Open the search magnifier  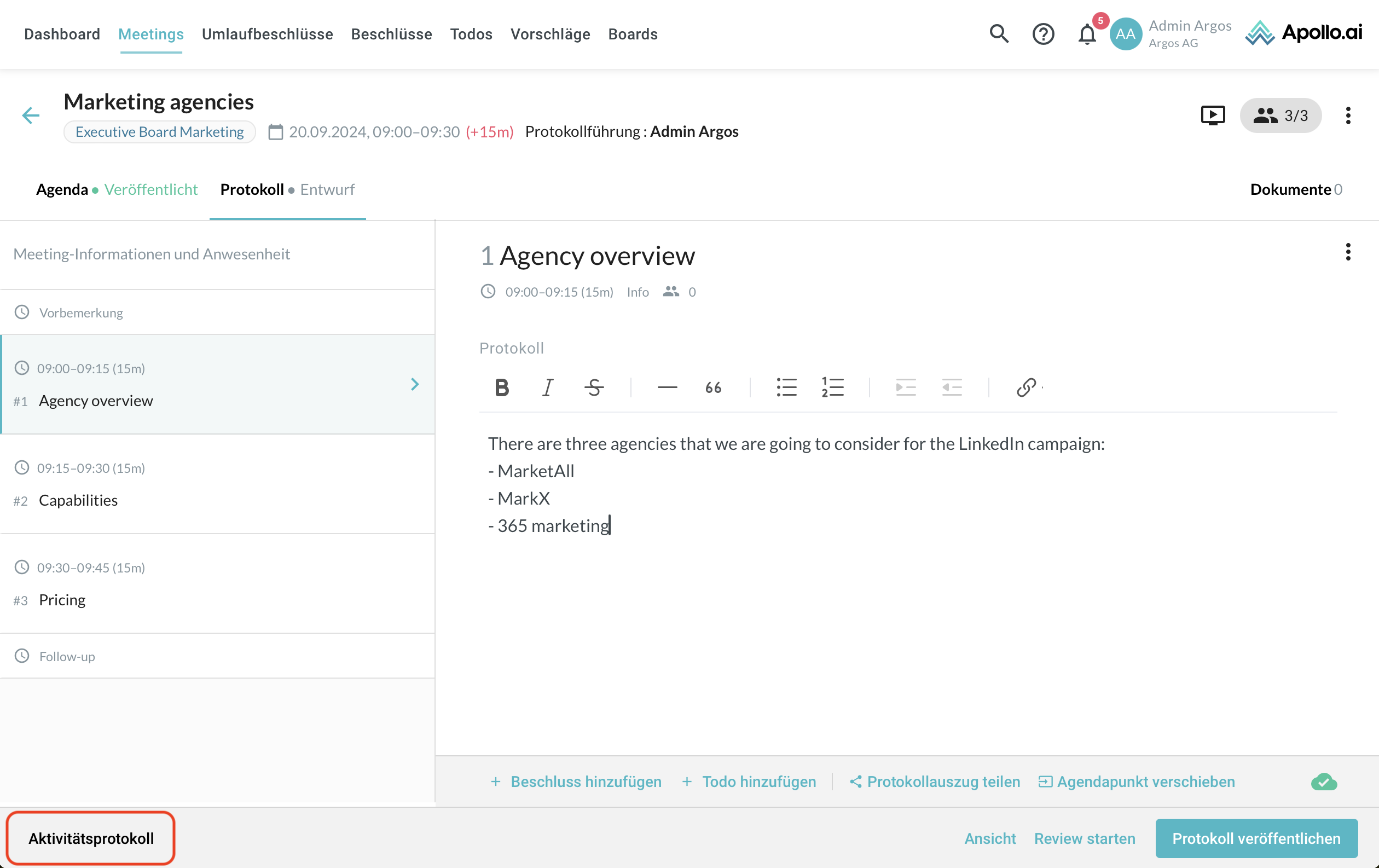point(999,34)
